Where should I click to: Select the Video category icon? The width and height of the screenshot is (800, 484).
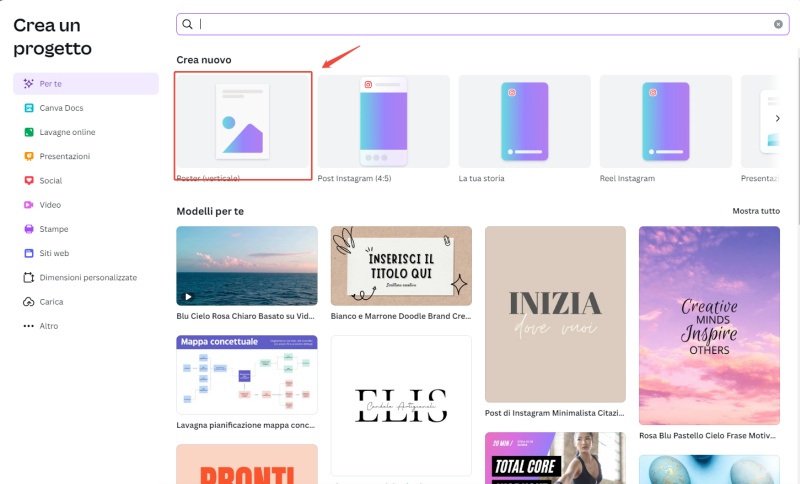pos(29,204)
